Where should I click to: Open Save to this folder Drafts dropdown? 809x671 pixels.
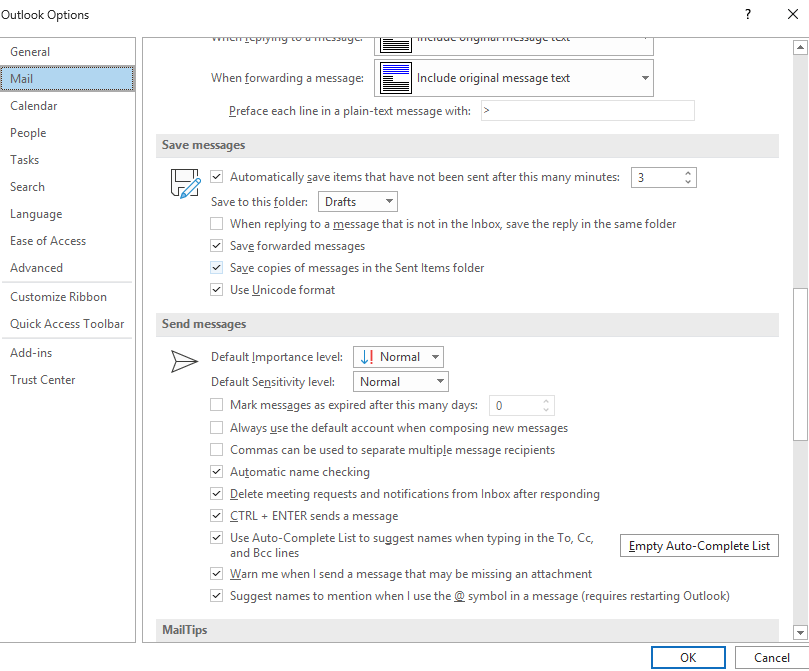(357, 202)
